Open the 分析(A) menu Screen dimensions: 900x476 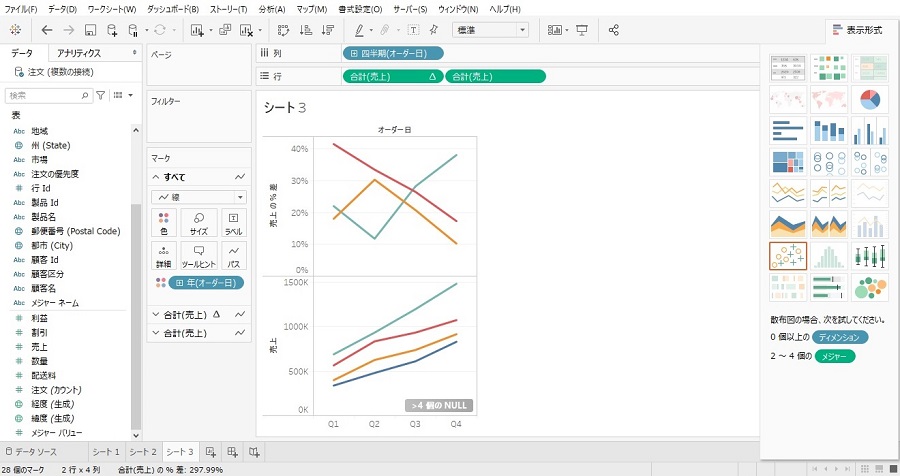tap(272, 8)
